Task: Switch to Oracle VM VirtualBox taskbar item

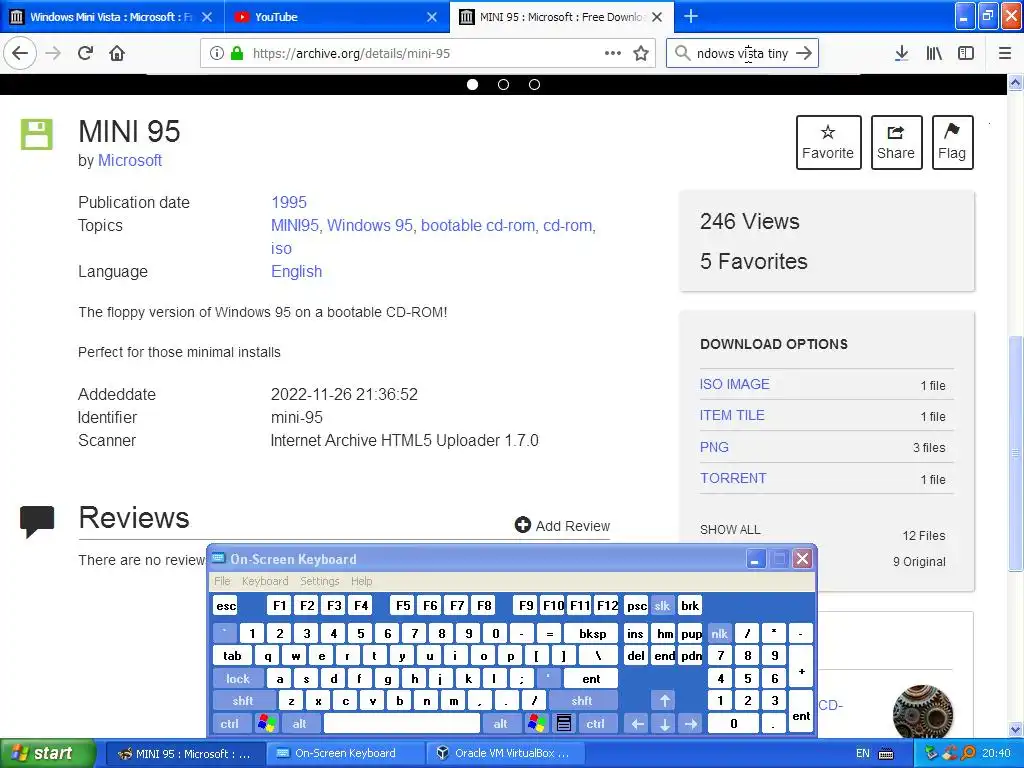Action: [x=503, y=753]
